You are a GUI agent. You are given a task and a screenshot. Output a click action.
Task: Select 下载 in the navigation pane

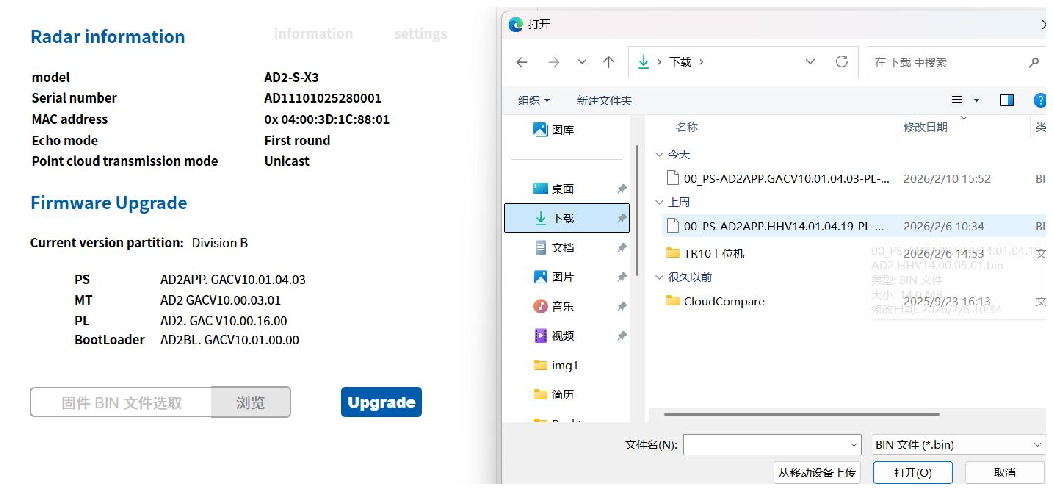567,218
